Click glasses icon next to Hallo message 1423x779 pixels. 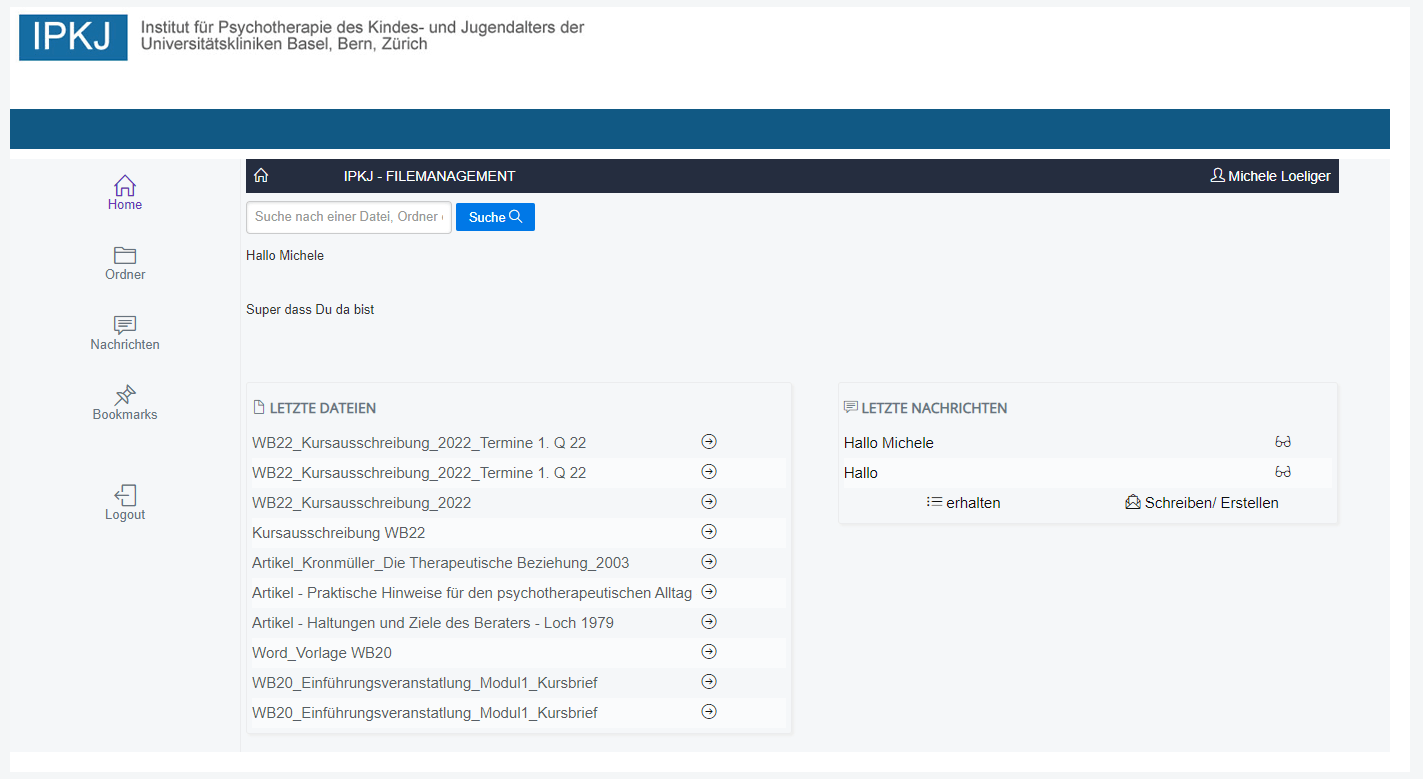point(1283,472)
